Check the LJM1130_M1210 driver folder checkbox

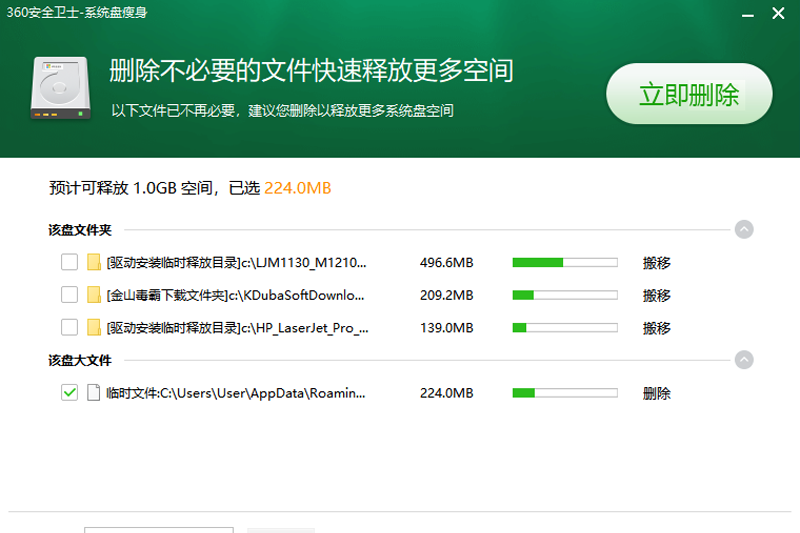point(69,262)
